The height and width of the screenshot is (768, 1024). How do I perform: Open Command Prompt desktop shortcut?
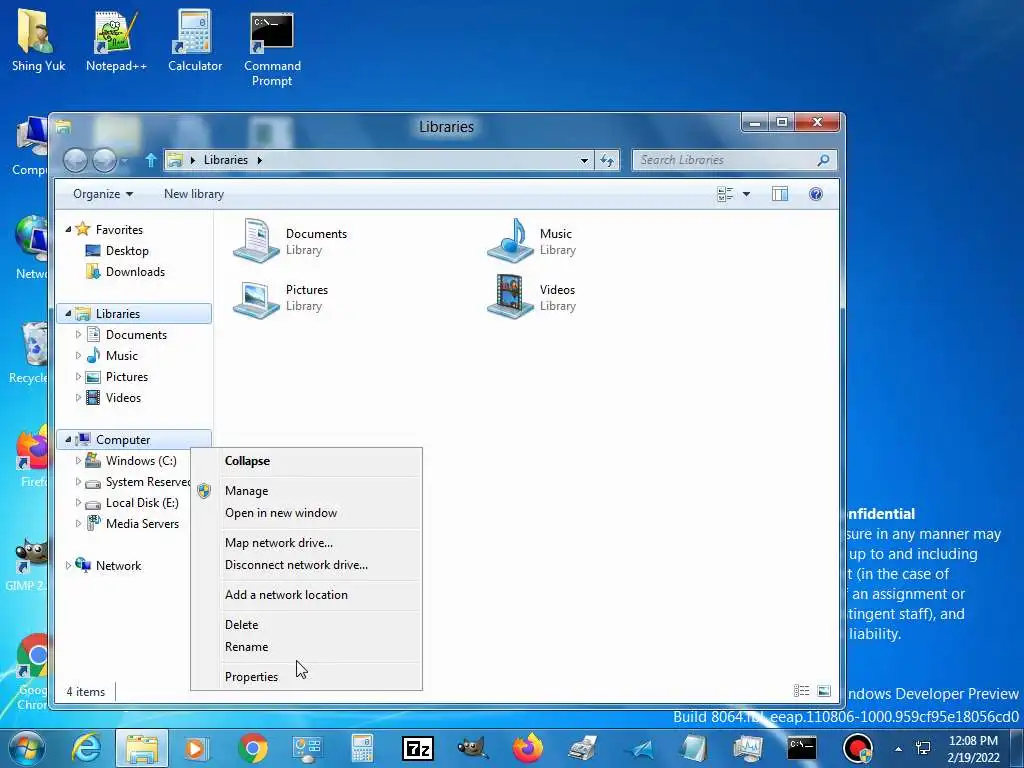[x=272, y=49]
